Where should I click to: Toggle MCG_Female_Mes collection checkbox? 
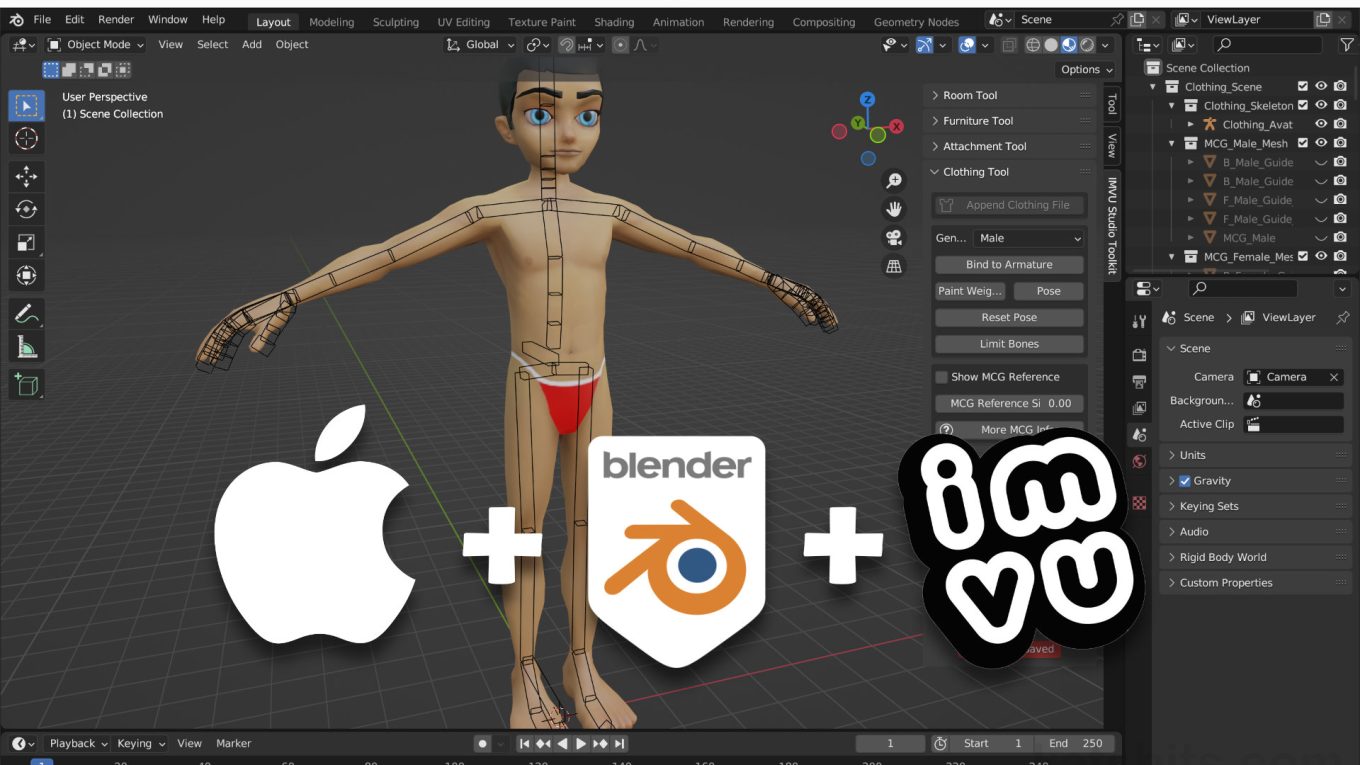pos(1302,257)
